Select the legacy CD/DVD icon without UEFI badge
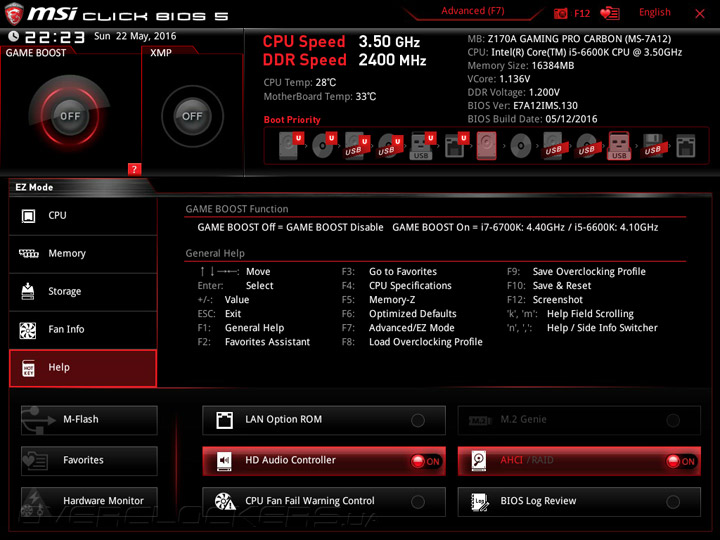 tap(521, 146)
